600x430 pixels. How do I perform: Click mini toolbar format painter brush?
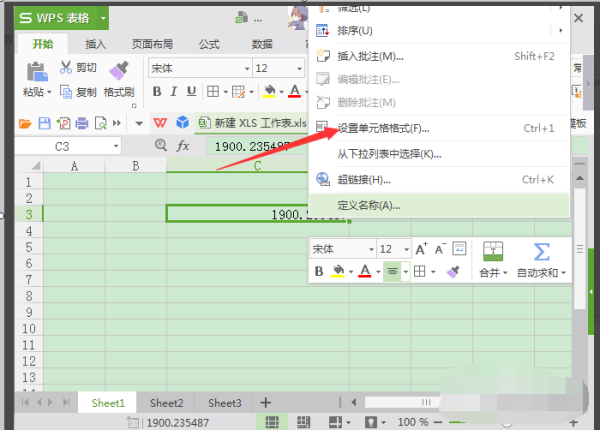tap(453, 272)
